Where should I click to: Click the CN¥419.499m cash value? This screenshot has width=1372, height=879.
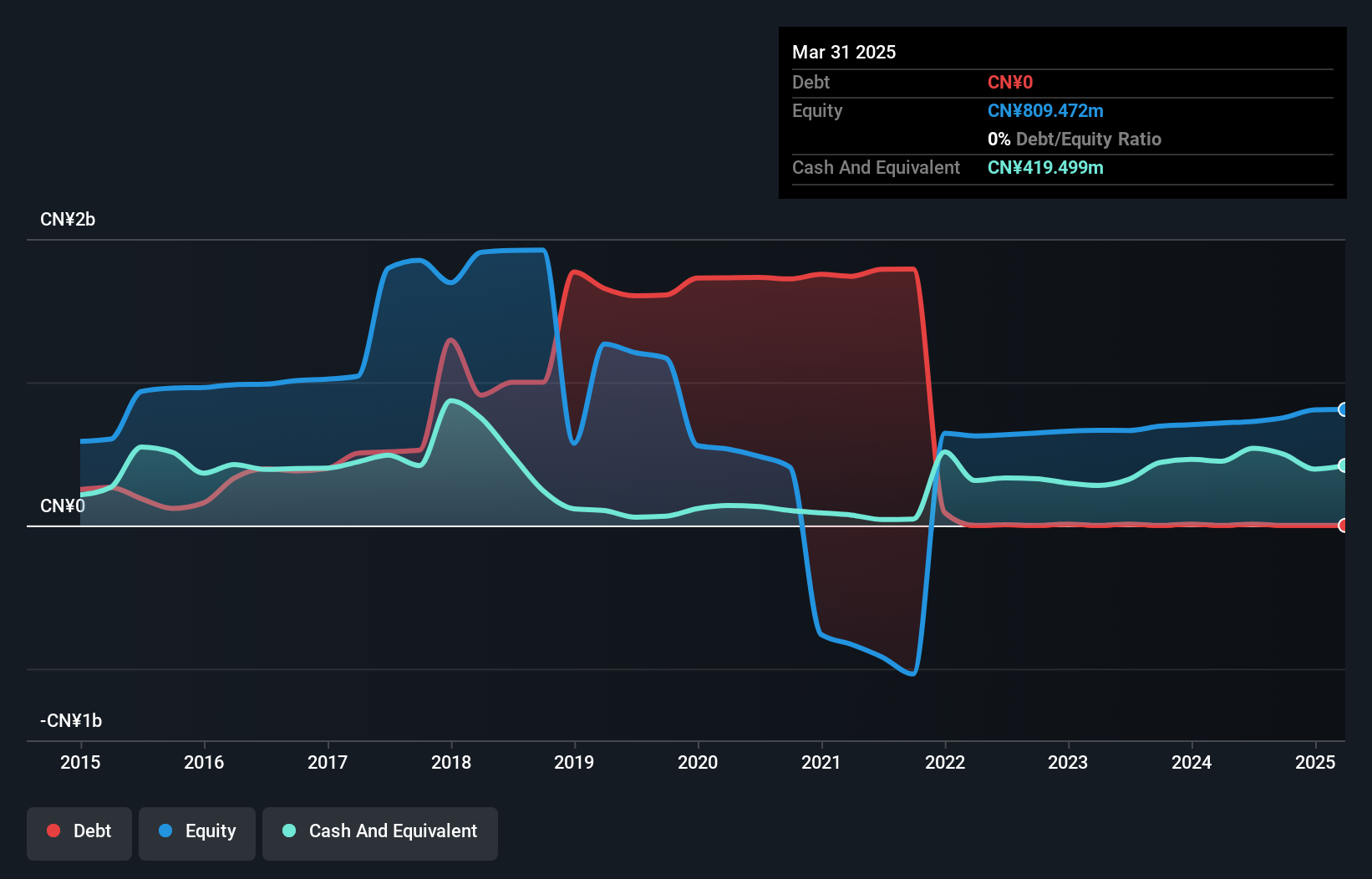(1045, 168)
